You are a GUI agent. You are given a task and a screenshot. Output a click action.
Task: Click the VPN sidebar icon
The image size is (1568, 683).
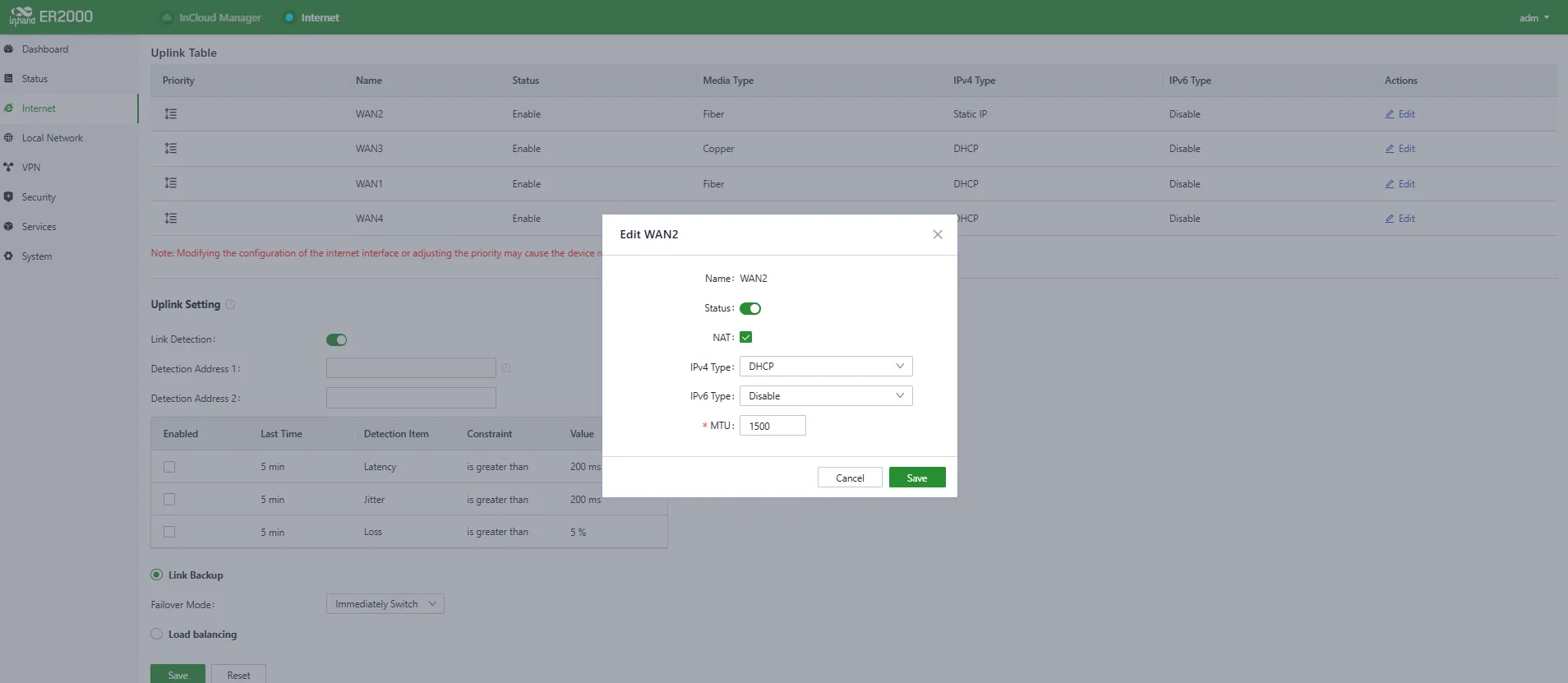coord(8,168)
